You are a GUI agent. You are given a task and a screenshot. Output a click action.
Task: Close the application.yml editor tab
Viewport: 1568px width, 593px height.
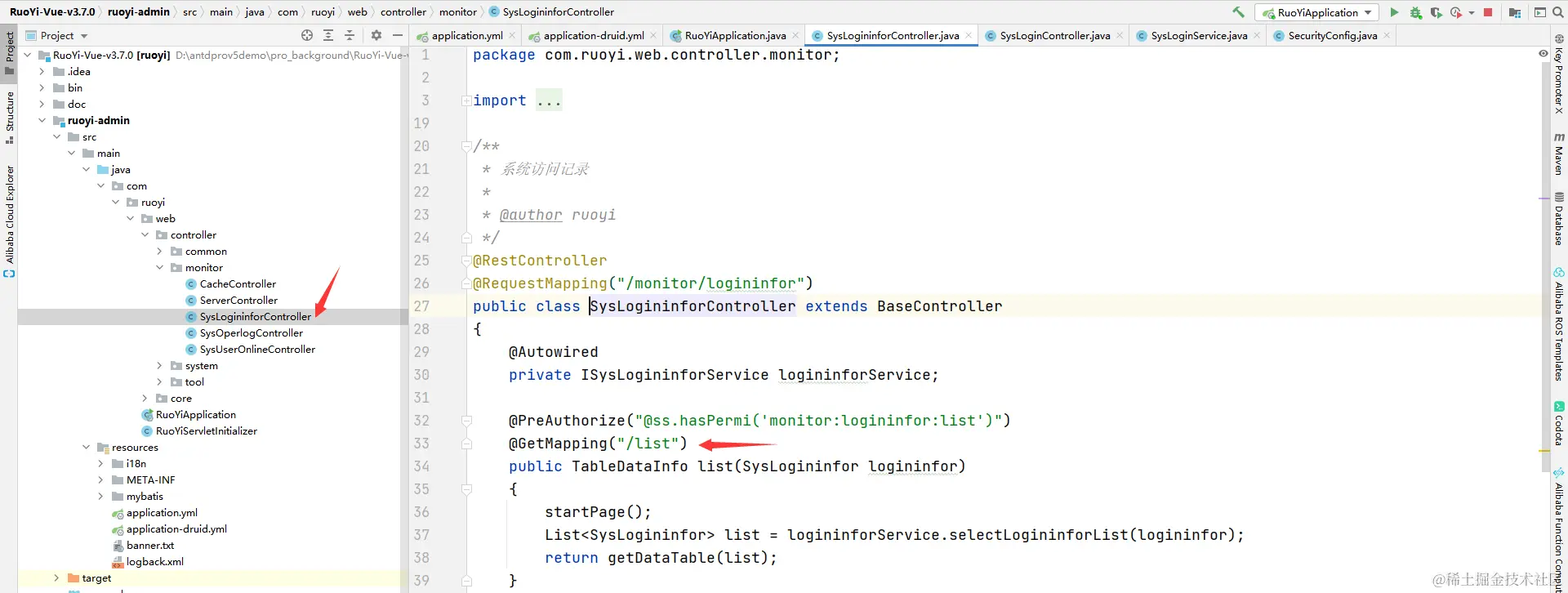click(x=512, y=35)
